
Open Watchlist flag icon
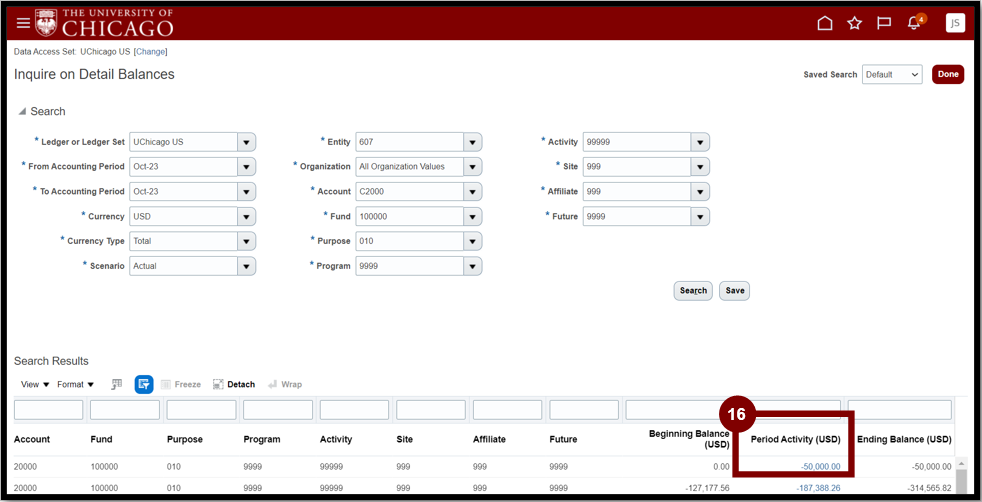tap(884, 23)
